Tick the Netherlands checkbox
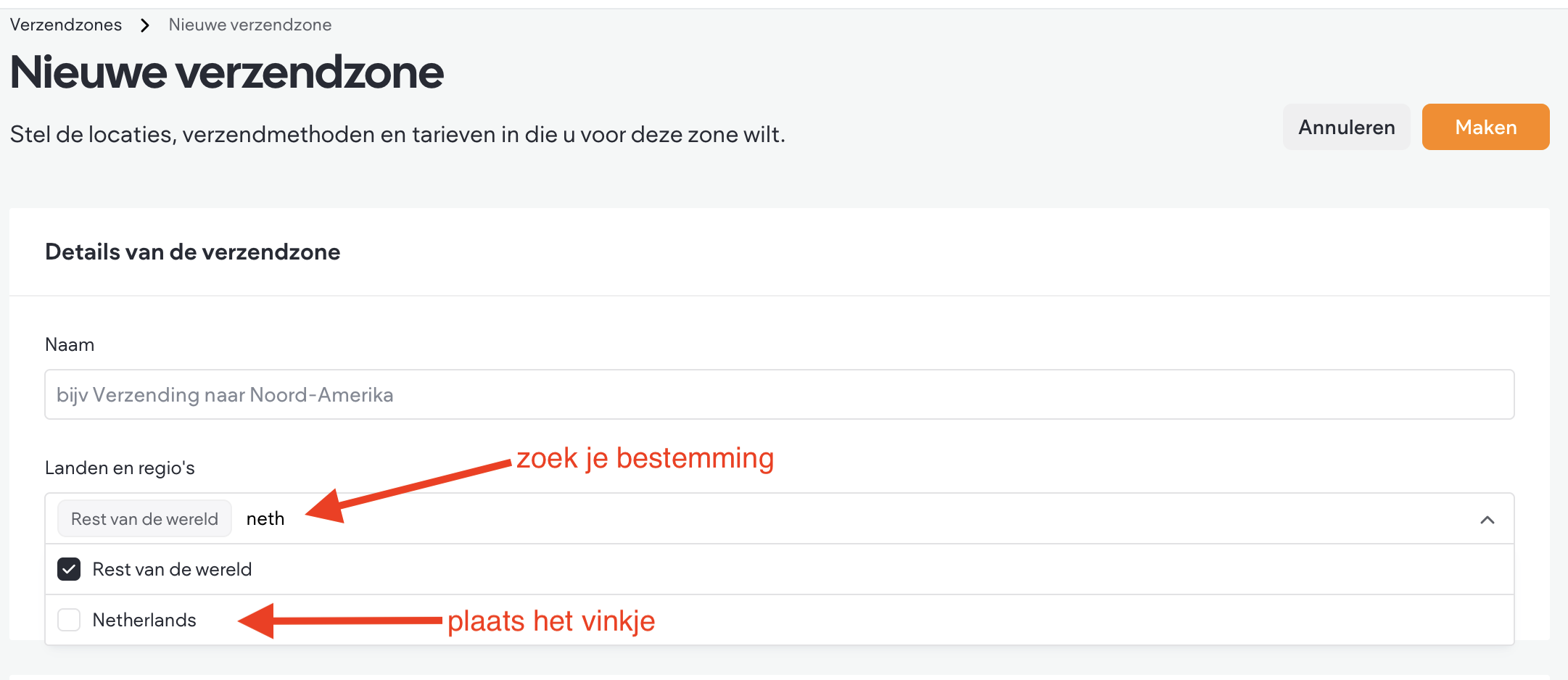Screen dimensions: 1568x680 pyautogui.click(x=69, y=620)
